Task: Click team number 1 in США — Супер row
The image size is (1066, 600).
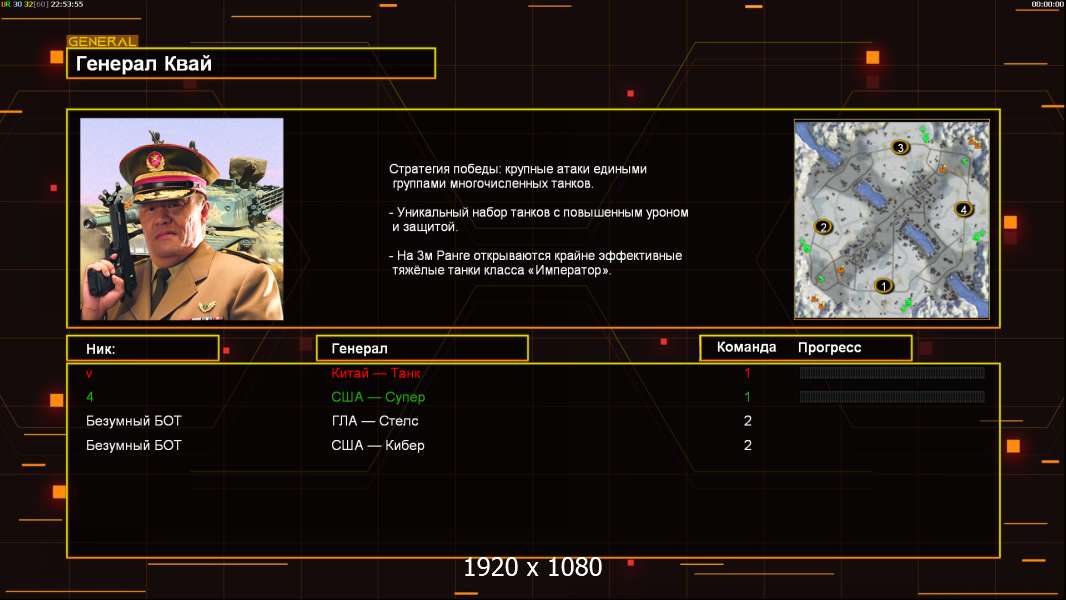Action: point(747,397)
